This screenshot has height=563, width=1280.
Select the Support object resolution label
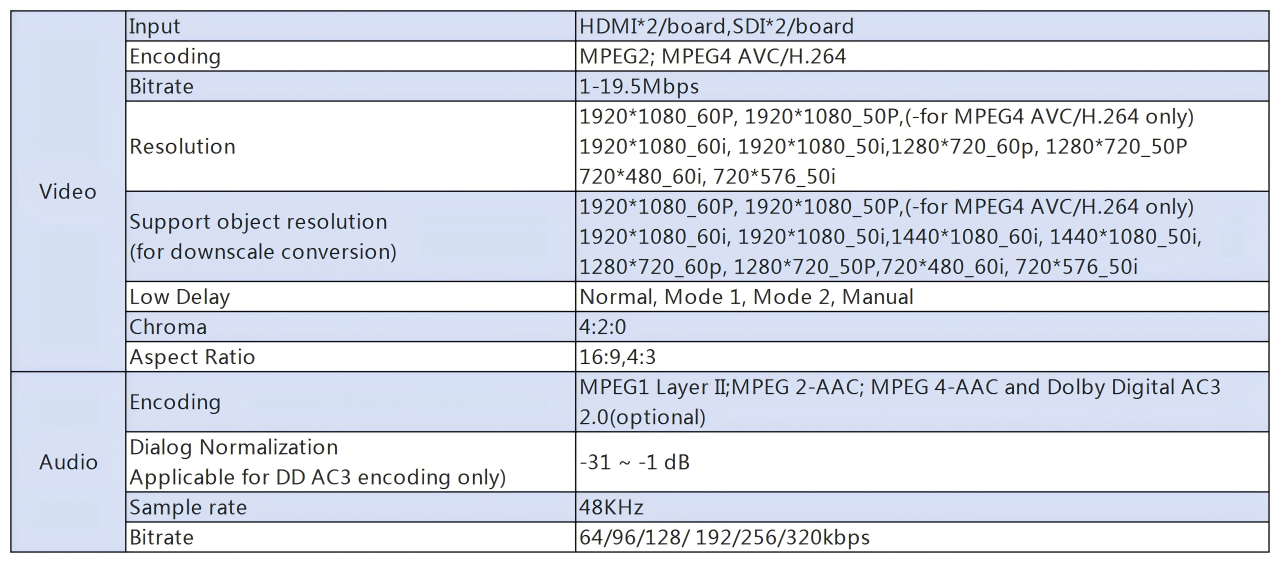(x=258, y=221)
